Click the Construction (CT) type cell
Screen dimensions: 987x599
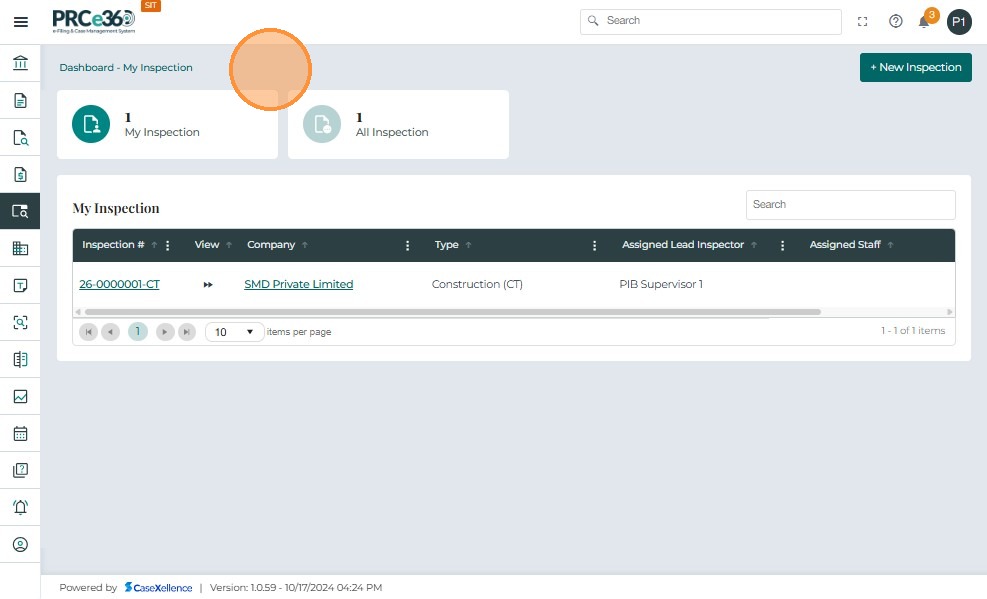coord(477,284)
